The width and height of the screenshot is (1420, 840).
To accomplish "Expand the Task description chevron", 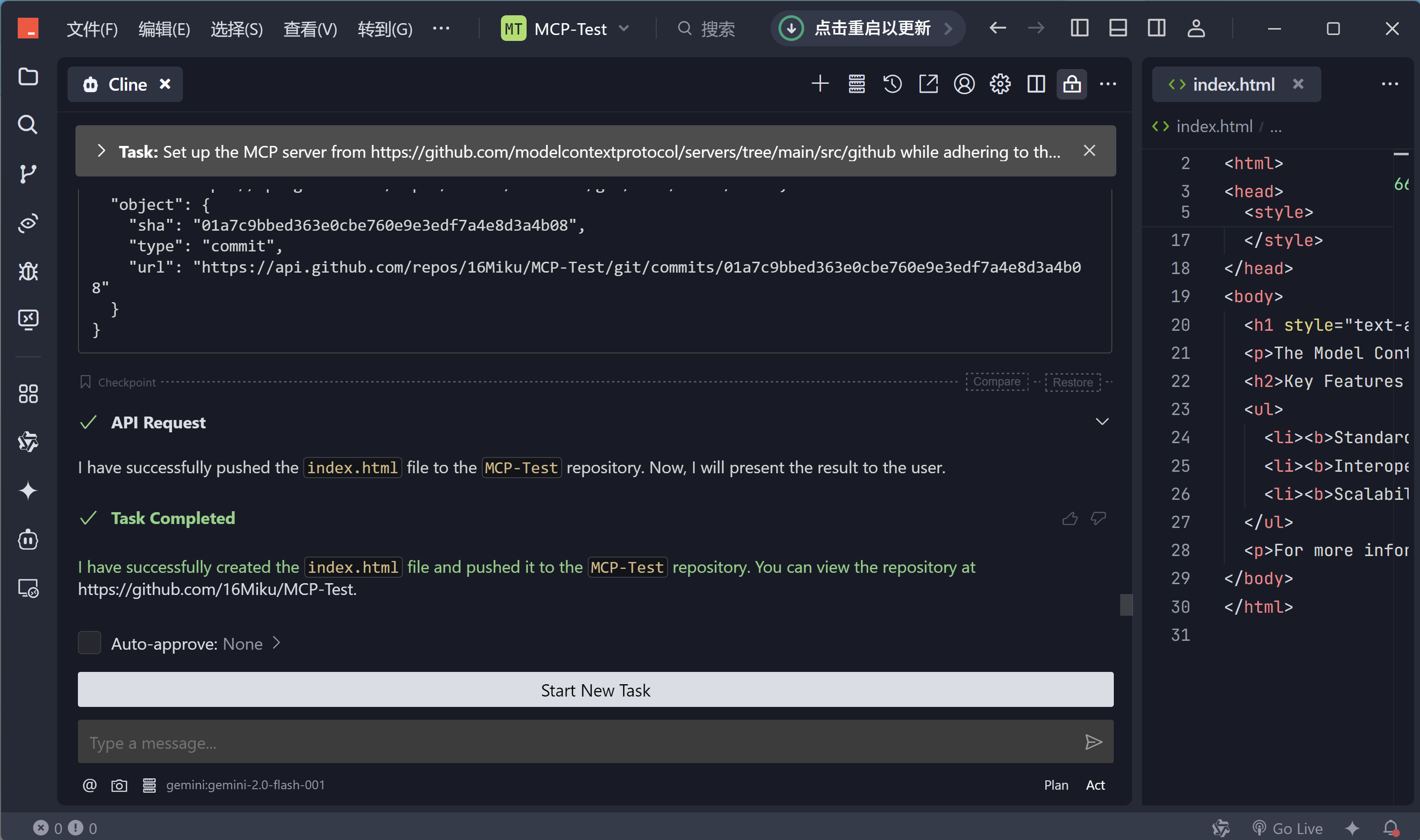I will pyautogui.click(x=101, y=151).
